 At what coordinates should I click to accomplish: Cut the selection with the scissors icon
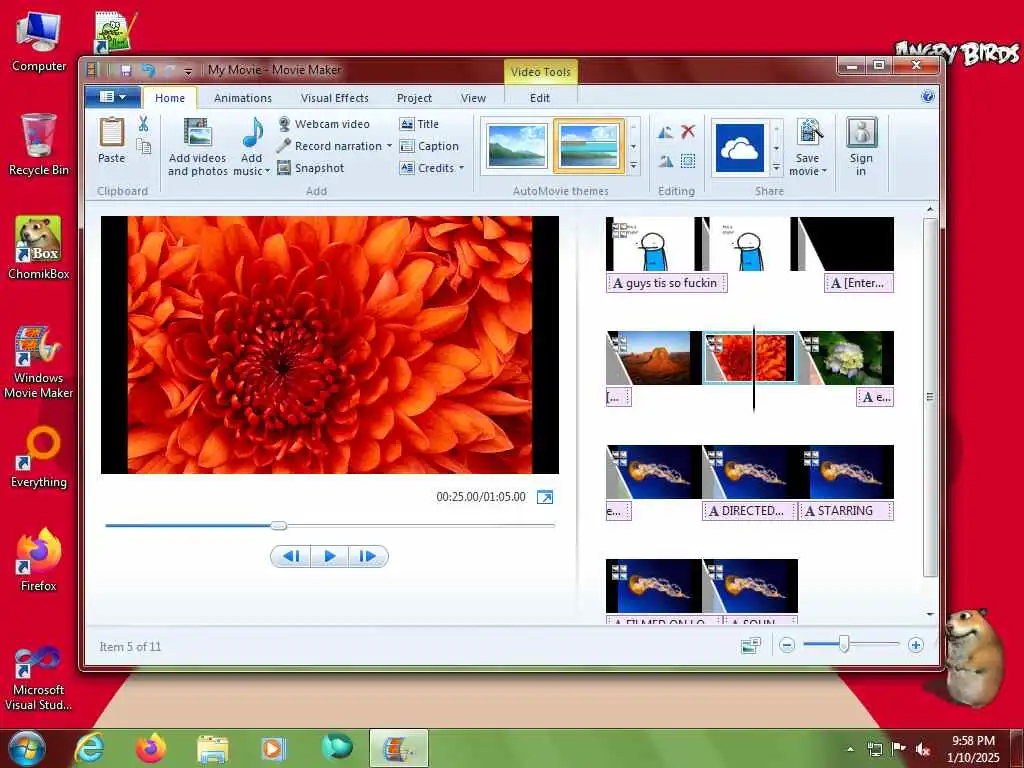pos(144,123)
